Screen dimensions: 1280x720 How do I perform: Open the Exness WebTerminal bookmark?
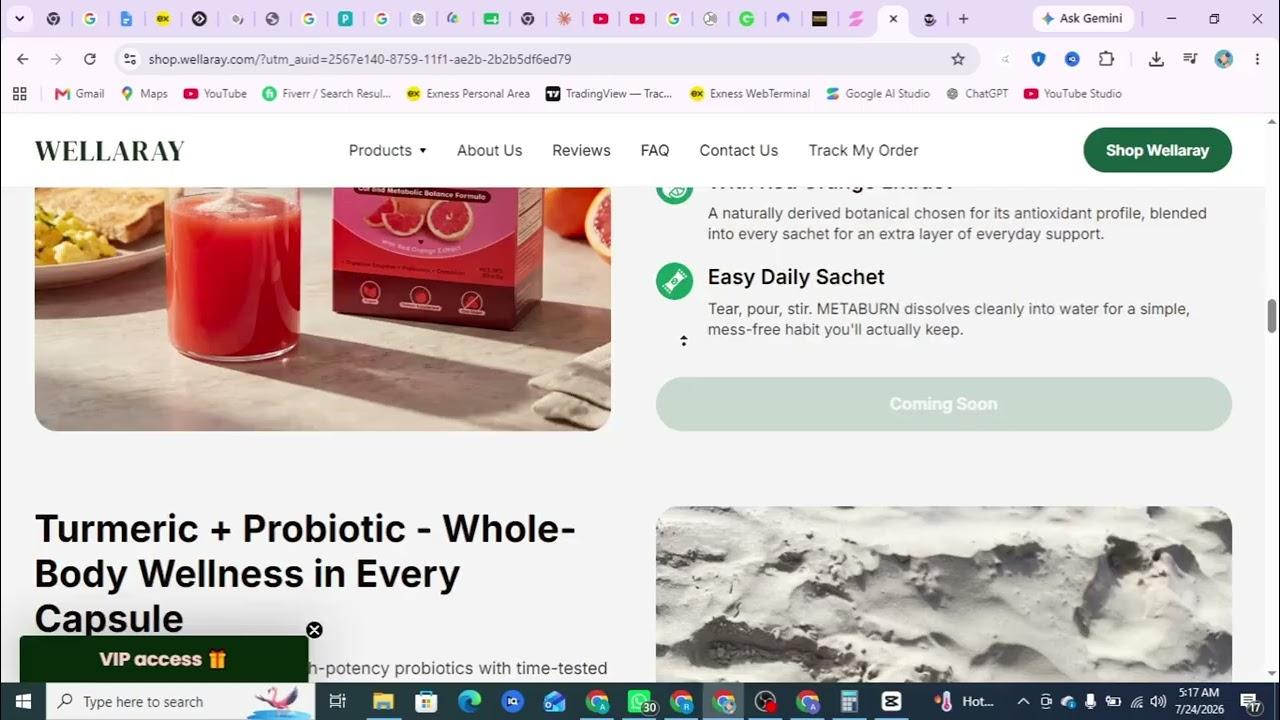750,94
